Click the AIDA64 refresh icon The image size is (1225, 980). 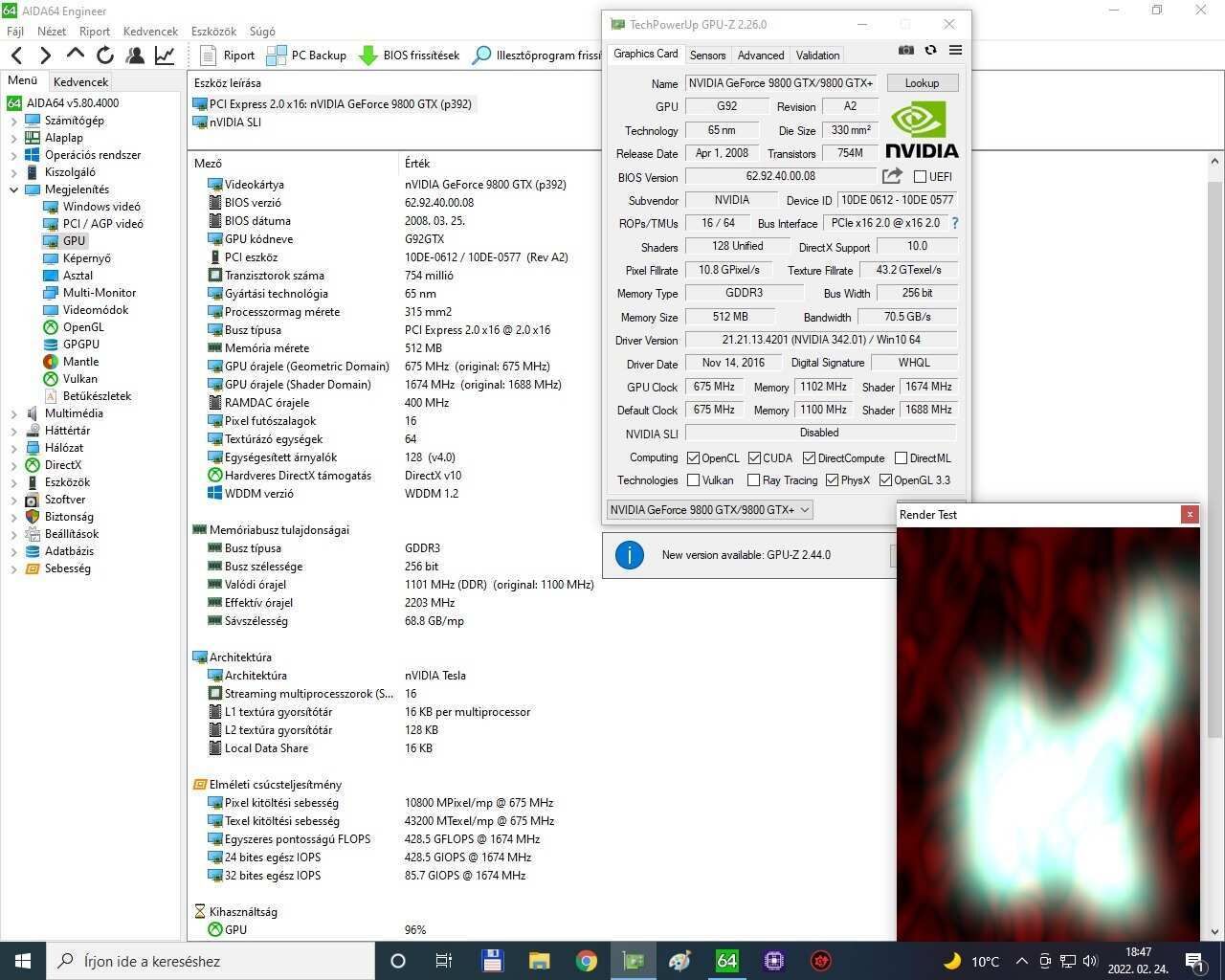105,56
